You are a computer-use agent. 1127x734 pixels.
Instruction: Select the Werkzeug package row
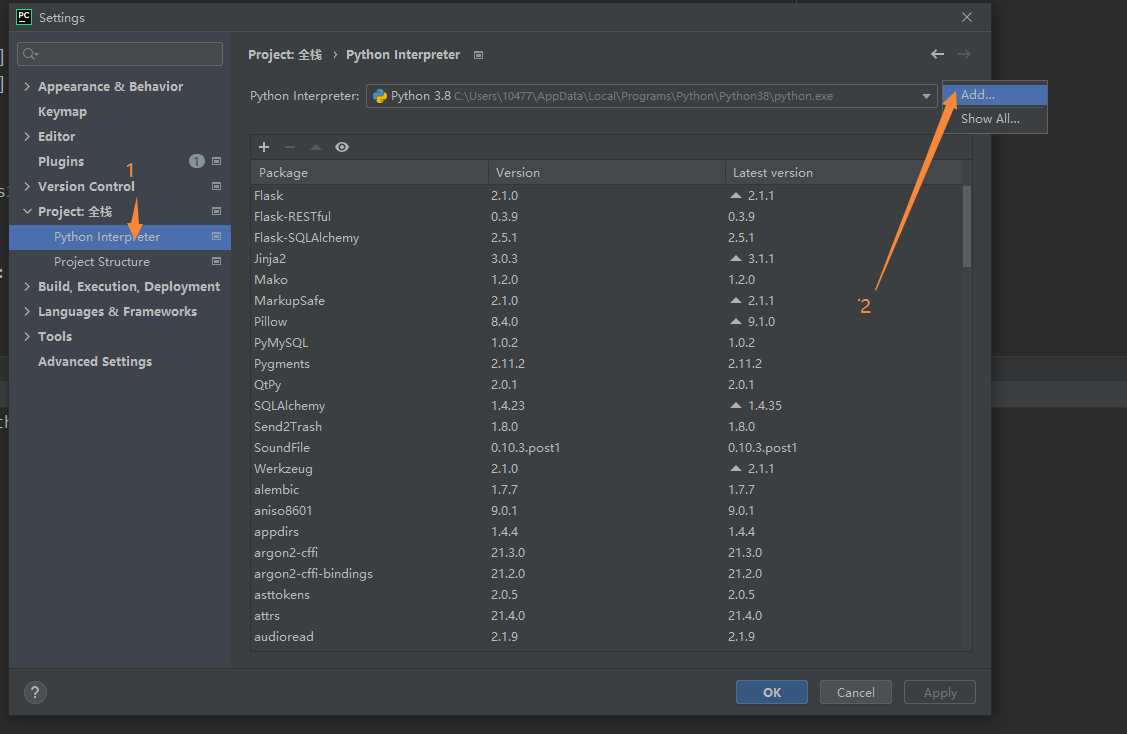(x=607, y=468)
